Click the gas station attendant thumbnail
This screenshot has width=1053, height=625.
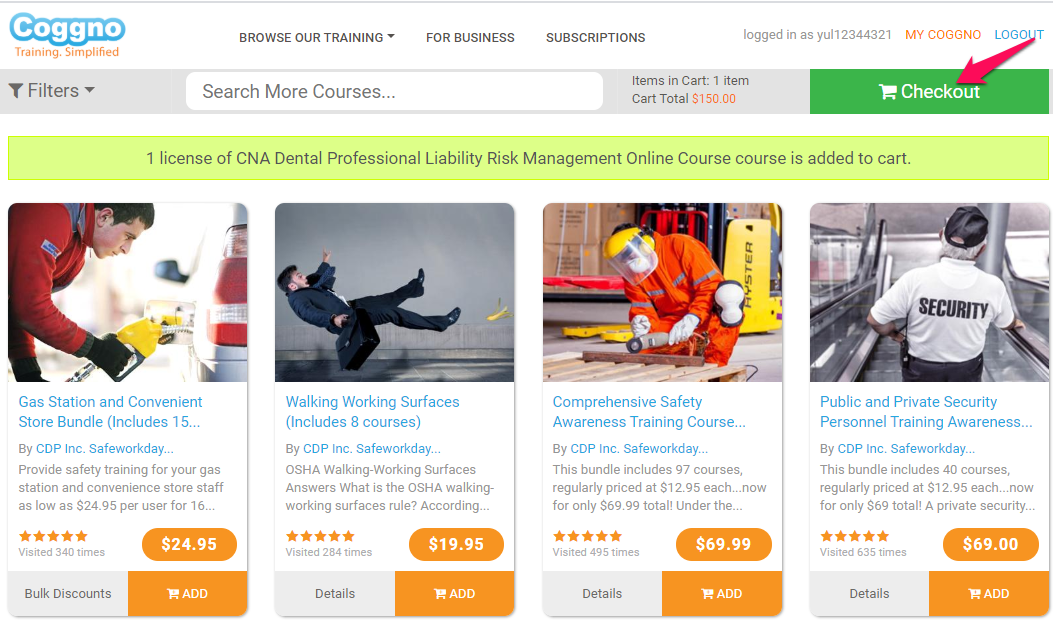point(128,293)
